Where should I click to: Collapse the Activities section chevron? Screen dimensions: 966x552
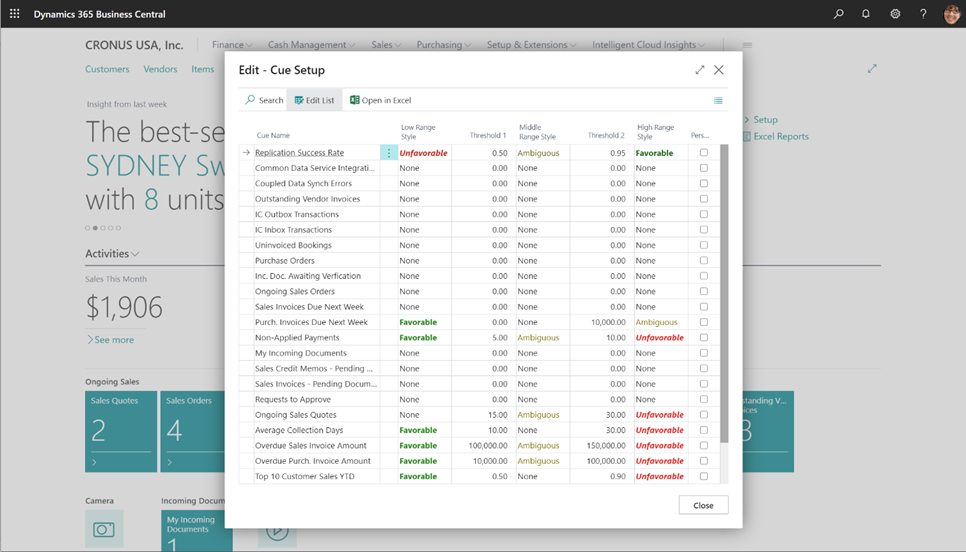click(x=136, y=254)
